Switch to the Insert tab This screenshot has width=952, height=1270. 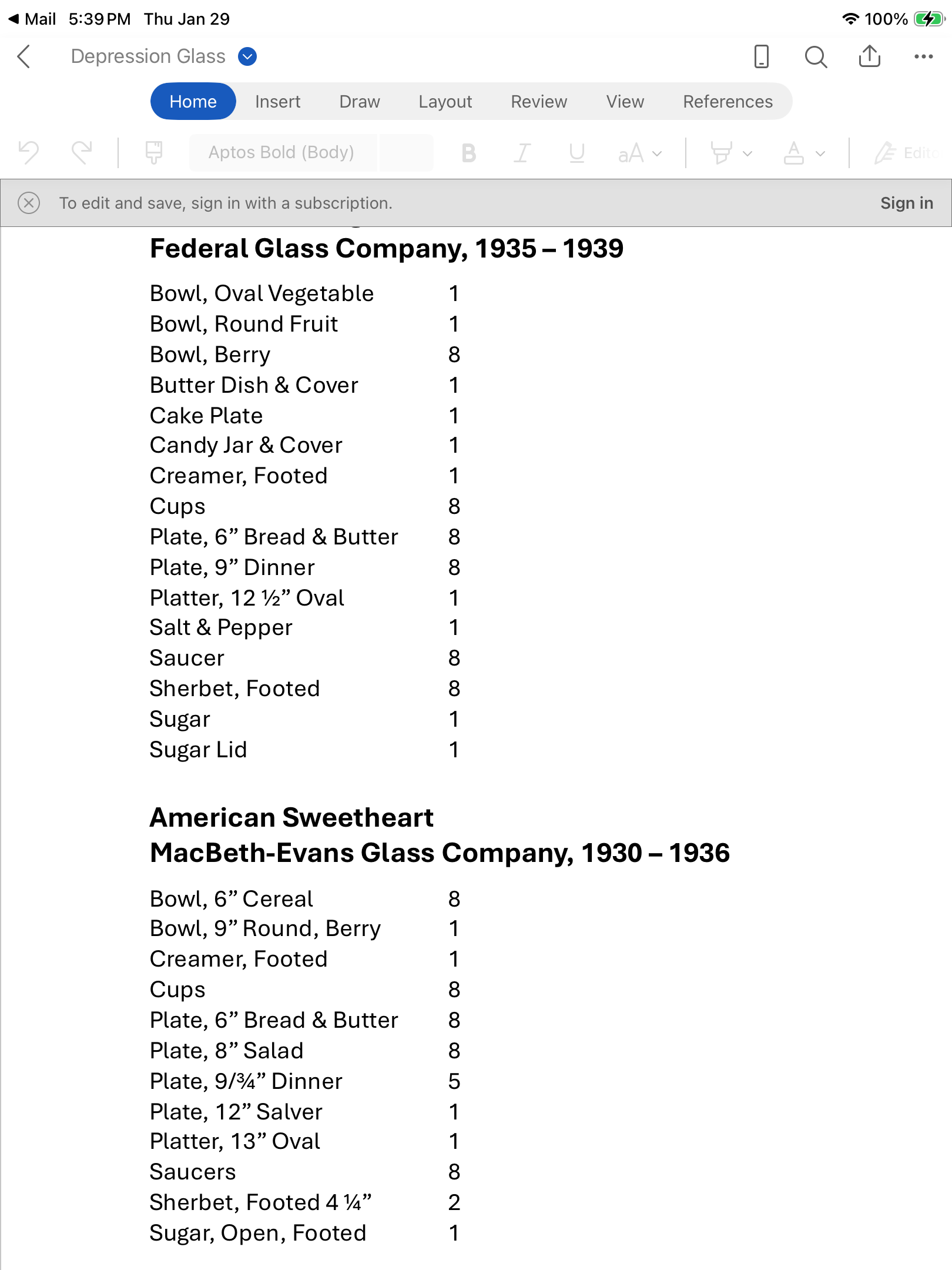click(x=277, y=102)
